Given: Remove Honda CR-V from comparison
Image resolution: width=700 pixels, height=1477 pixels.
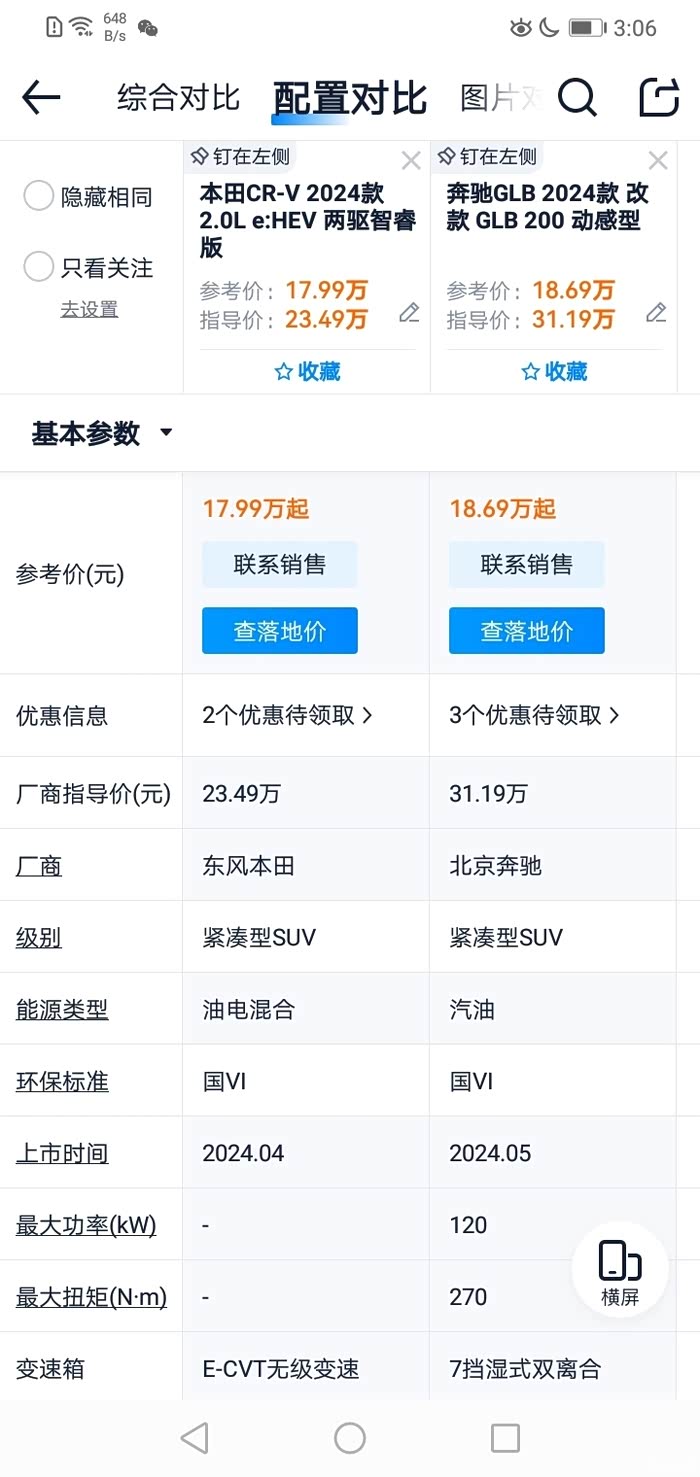Looking at the screenshot, I should pos(411,161).
